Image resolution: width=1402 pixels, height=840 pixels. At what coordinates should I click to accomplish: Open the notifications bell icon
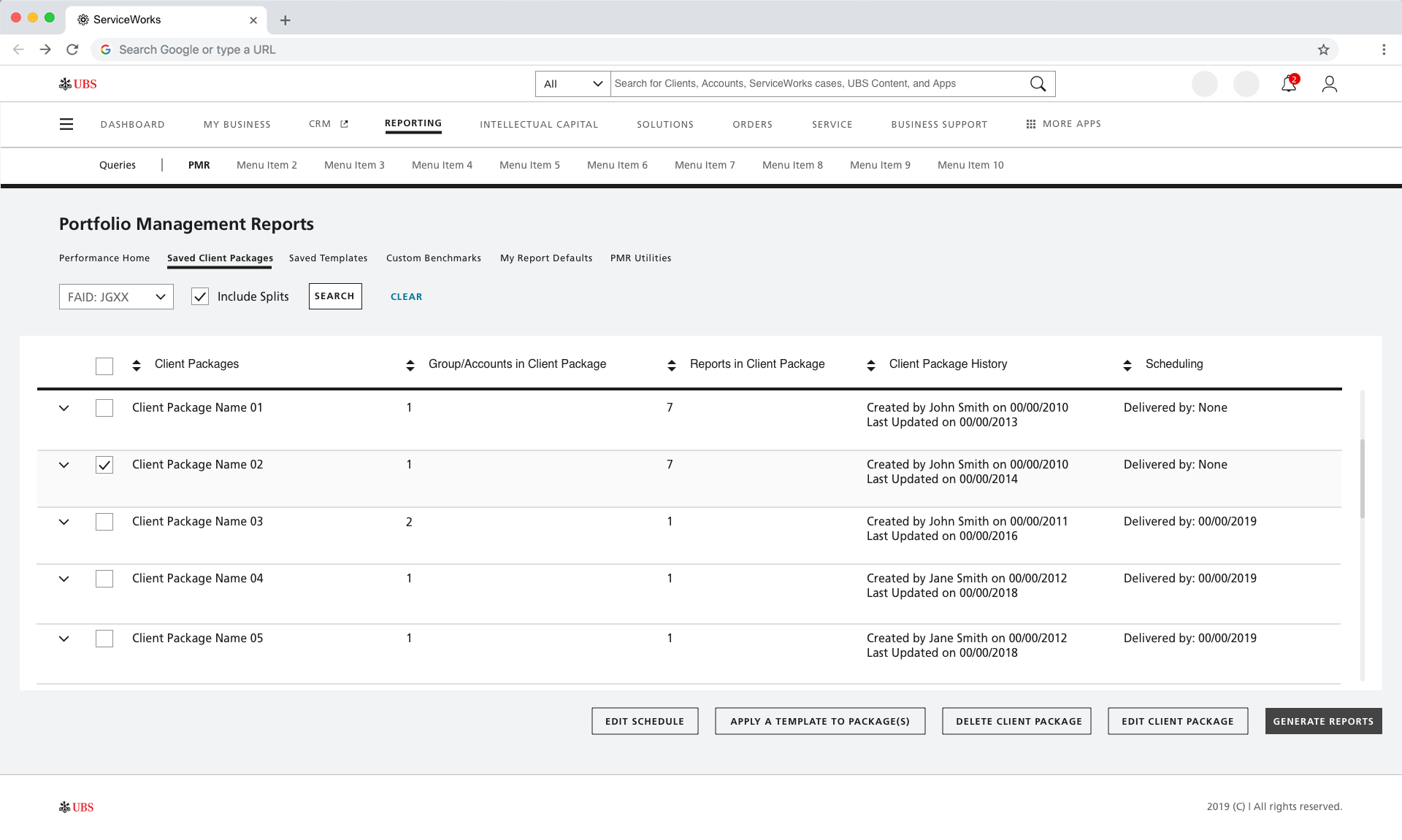pyautogui.click(x=1288, y=85)
